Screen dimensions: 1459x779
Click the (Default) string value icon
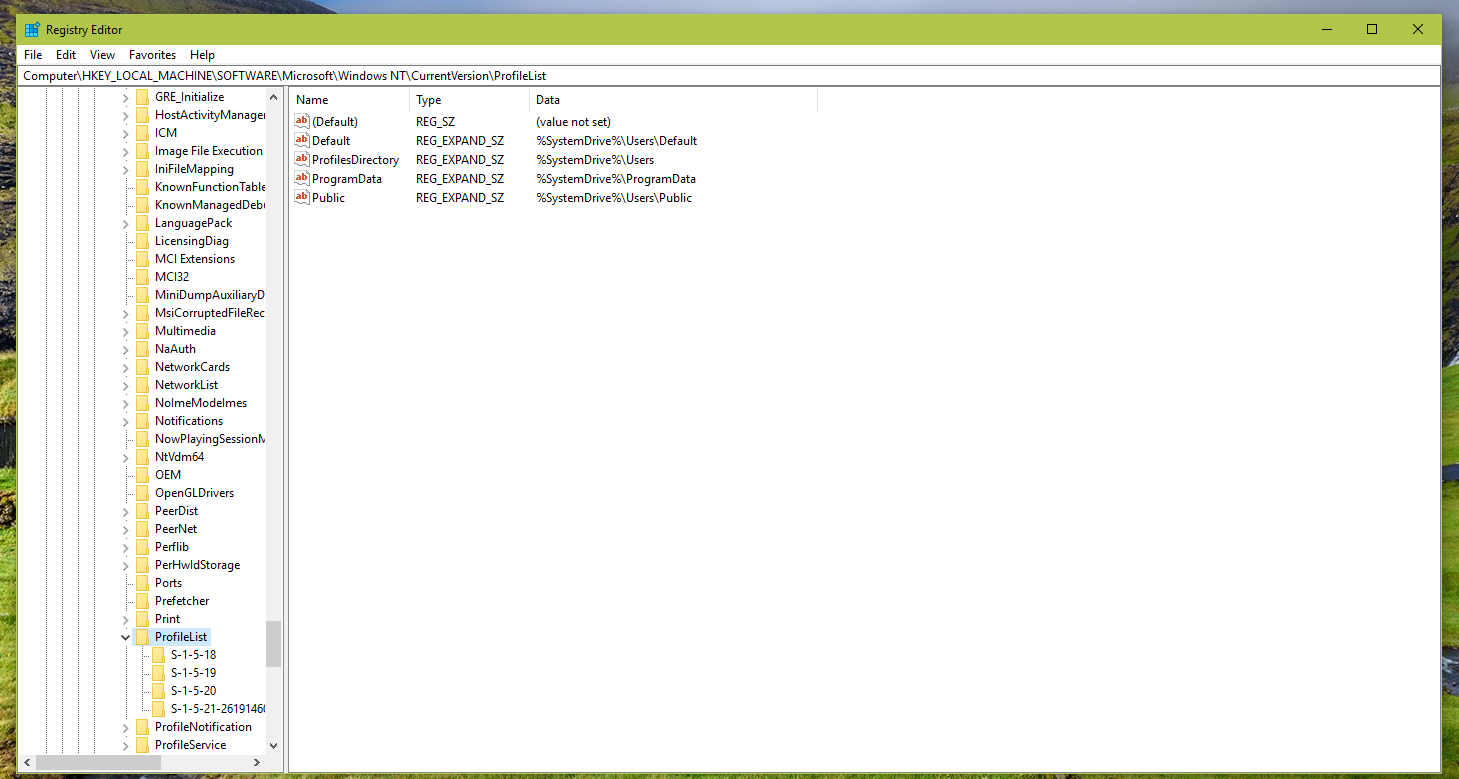[x=302, y=121]
